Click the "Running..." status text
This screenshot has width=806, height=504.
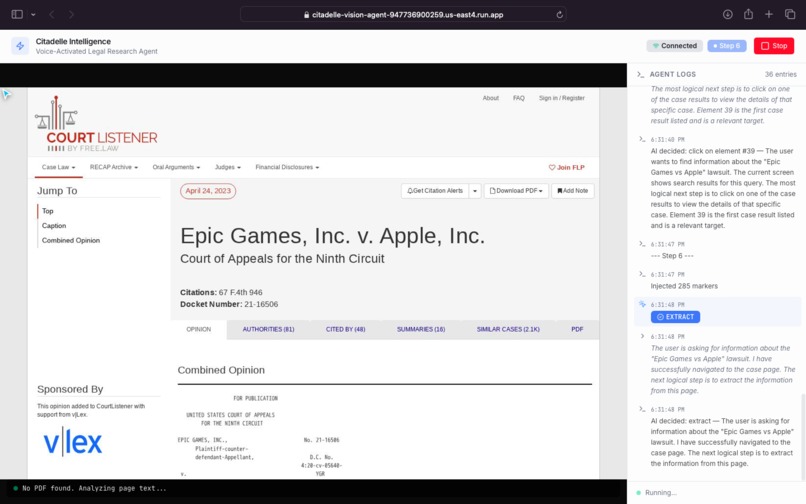click(661, 493)
